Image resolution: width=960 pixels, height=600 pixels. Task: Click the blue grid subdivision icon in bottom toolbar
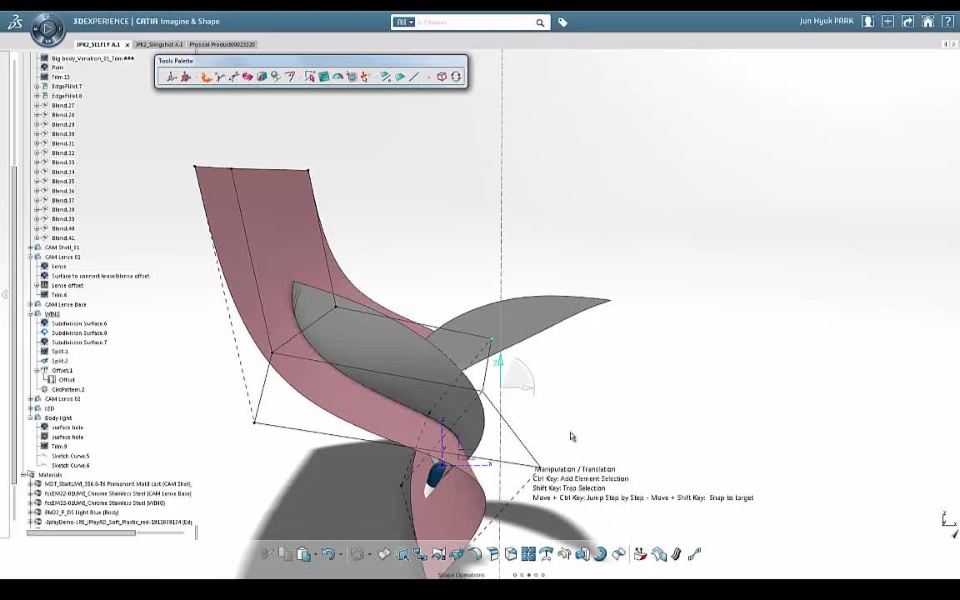[x=529, y=554]
